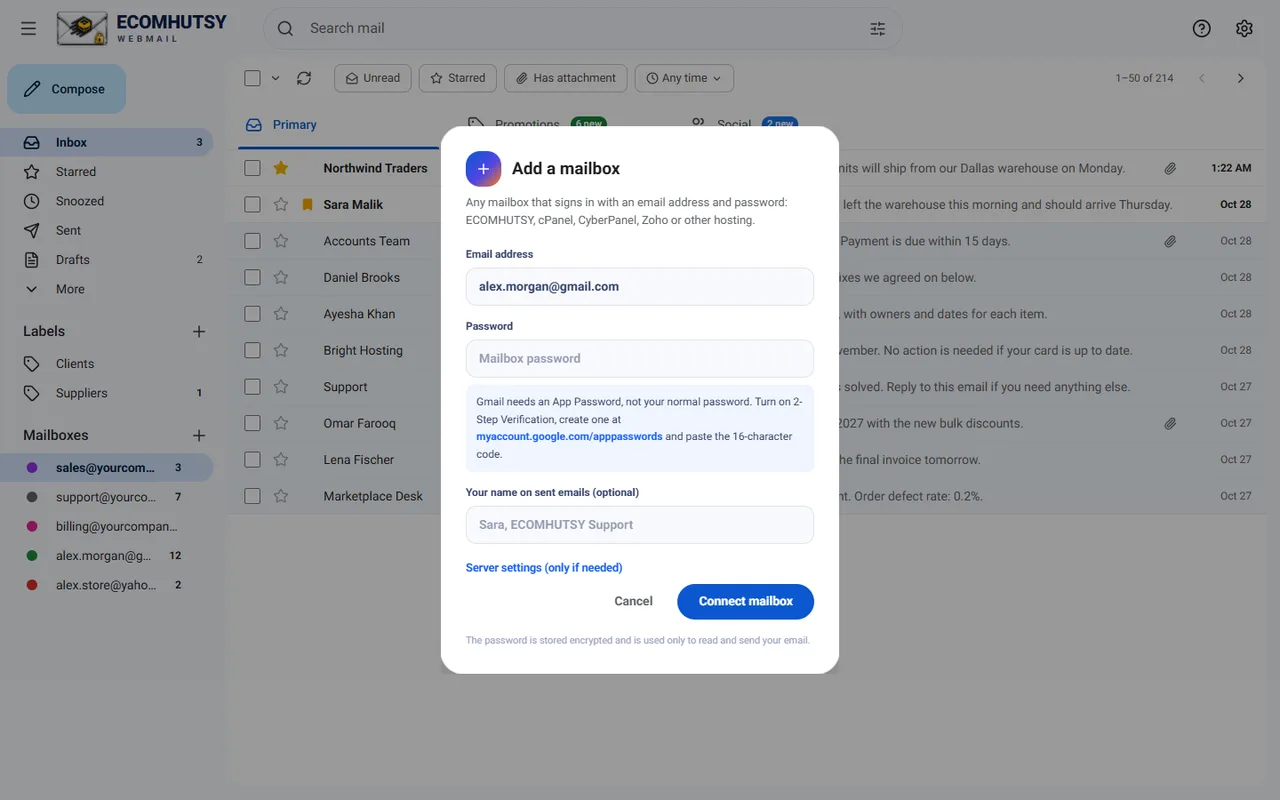The image size is (1280, 800).
Task: Unstar the Northwind Traders email
Action: click(x=281, y=168)
